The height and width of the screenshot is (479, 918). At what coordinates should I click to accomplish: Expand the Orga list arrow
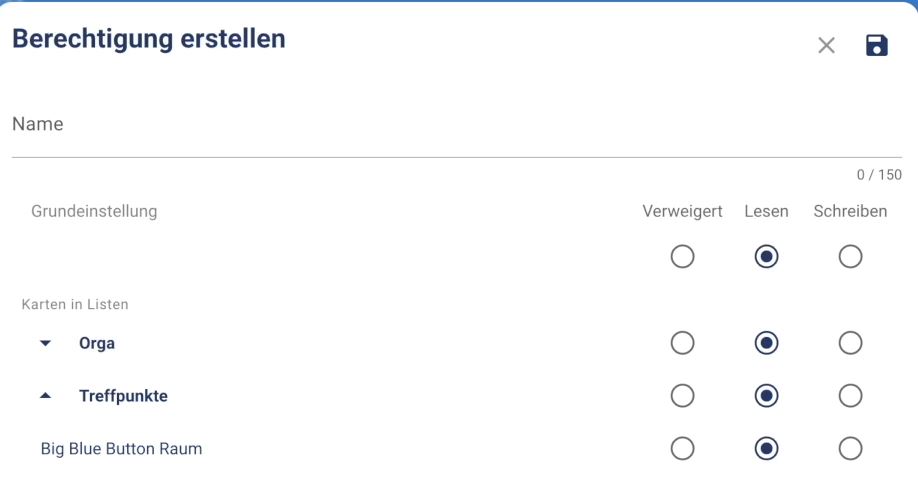(x=45, y=343)
